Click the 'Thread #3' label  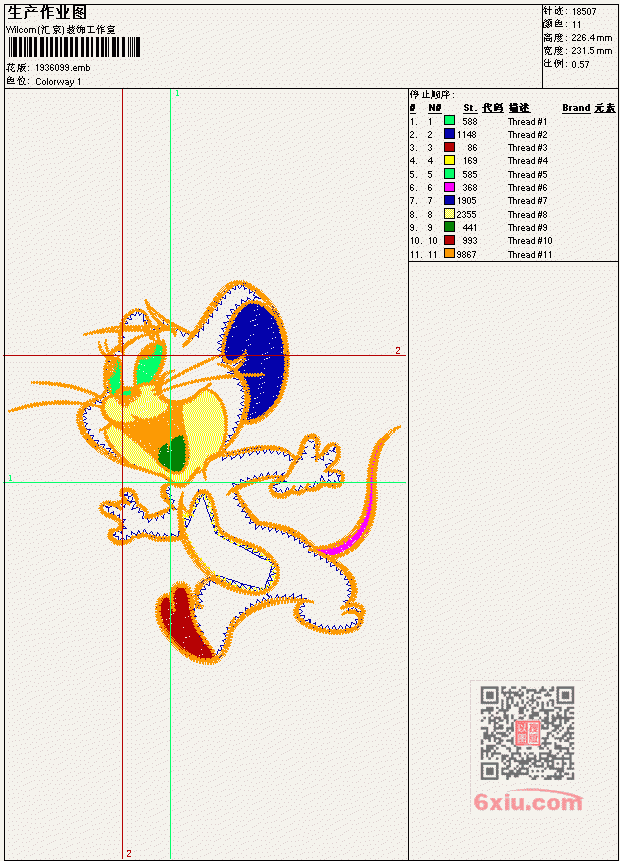coord(527,148)
